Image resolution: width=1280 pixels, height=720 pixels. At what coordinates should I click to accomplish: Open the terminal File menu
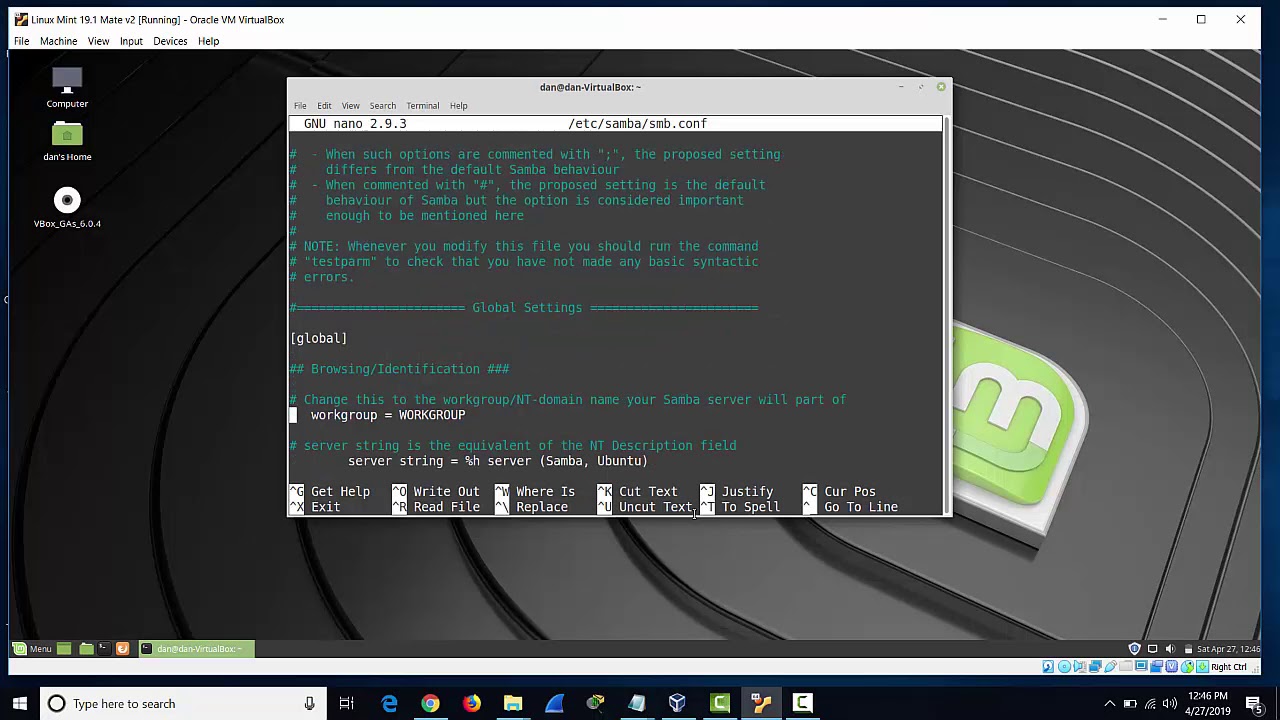pos(300,105)
